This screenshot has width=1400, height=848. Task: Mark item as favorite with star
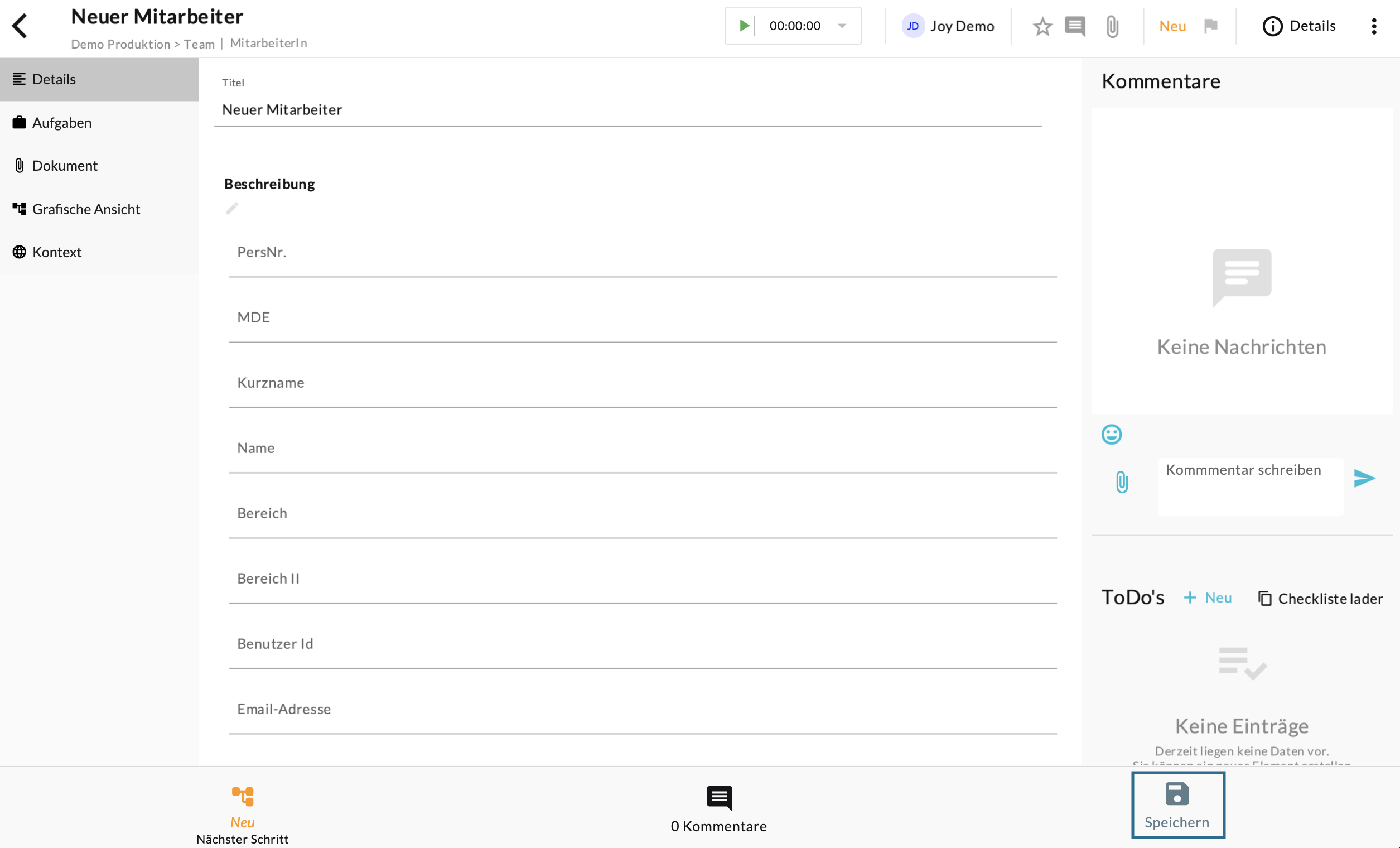click(x=1042, y=26)
